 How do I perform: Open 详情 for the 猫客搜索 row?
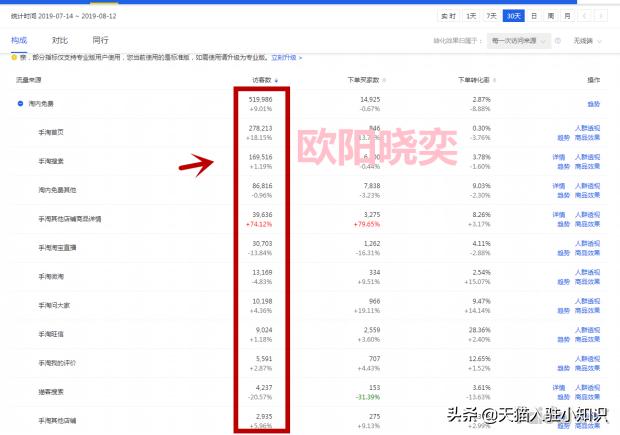559,388
